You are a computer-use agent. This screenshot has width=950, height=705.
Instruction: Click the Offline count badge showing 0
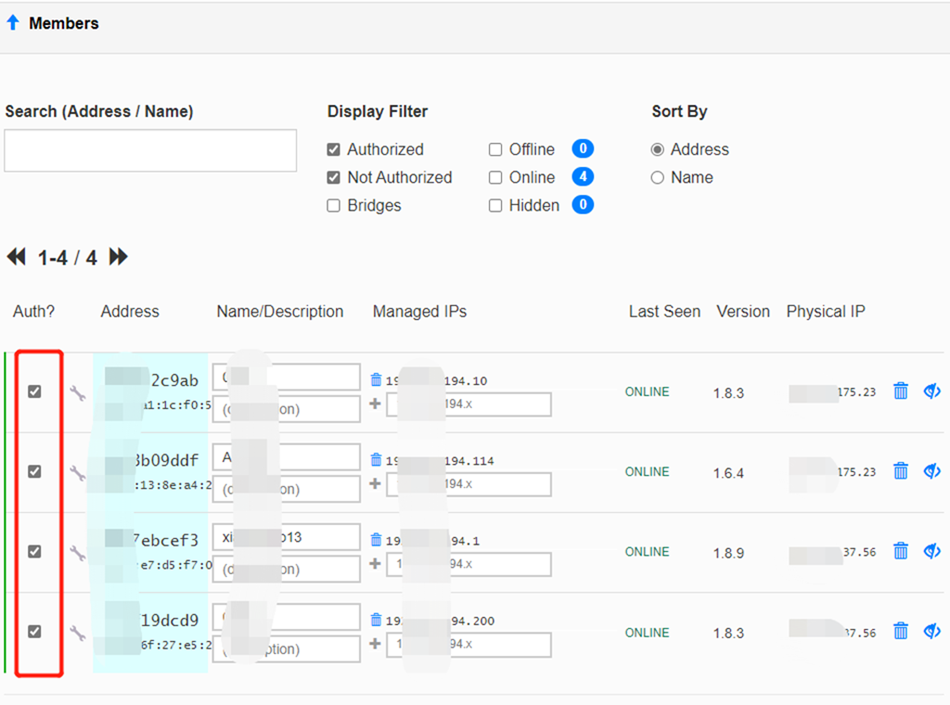coord(583,148)
